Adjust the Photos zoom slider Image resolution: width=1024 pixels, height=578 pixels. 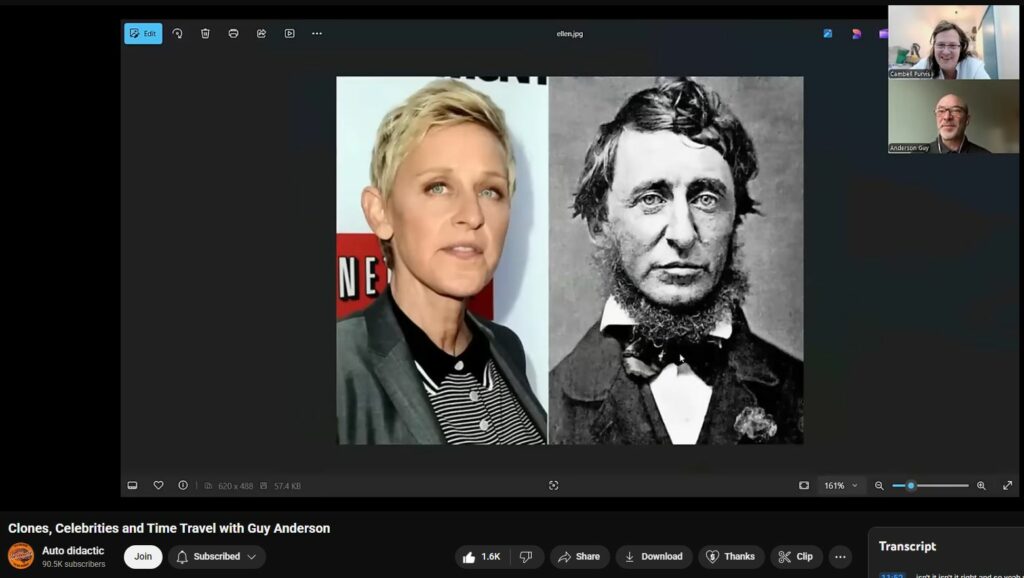coord(930,485)
